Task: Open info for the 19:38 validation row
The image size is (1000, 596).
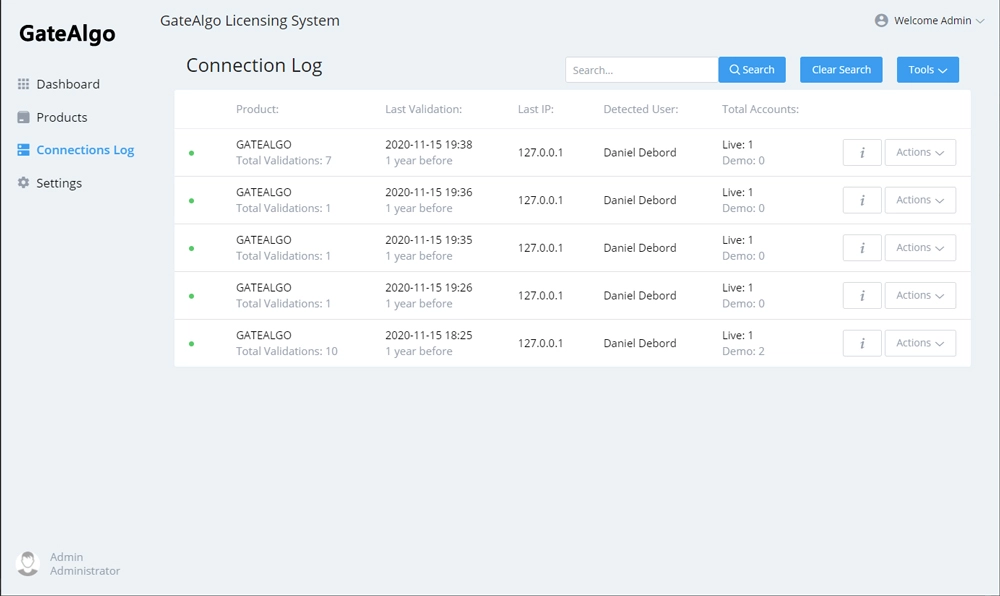Action: (862, 152)
